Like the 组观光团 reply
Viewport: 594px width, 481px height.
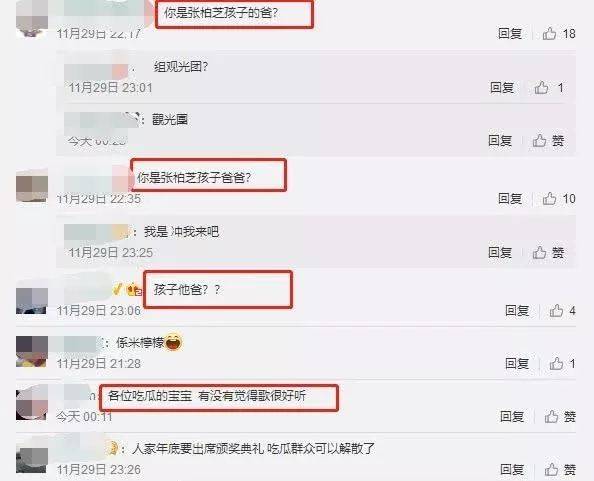[x=541, y=87]
